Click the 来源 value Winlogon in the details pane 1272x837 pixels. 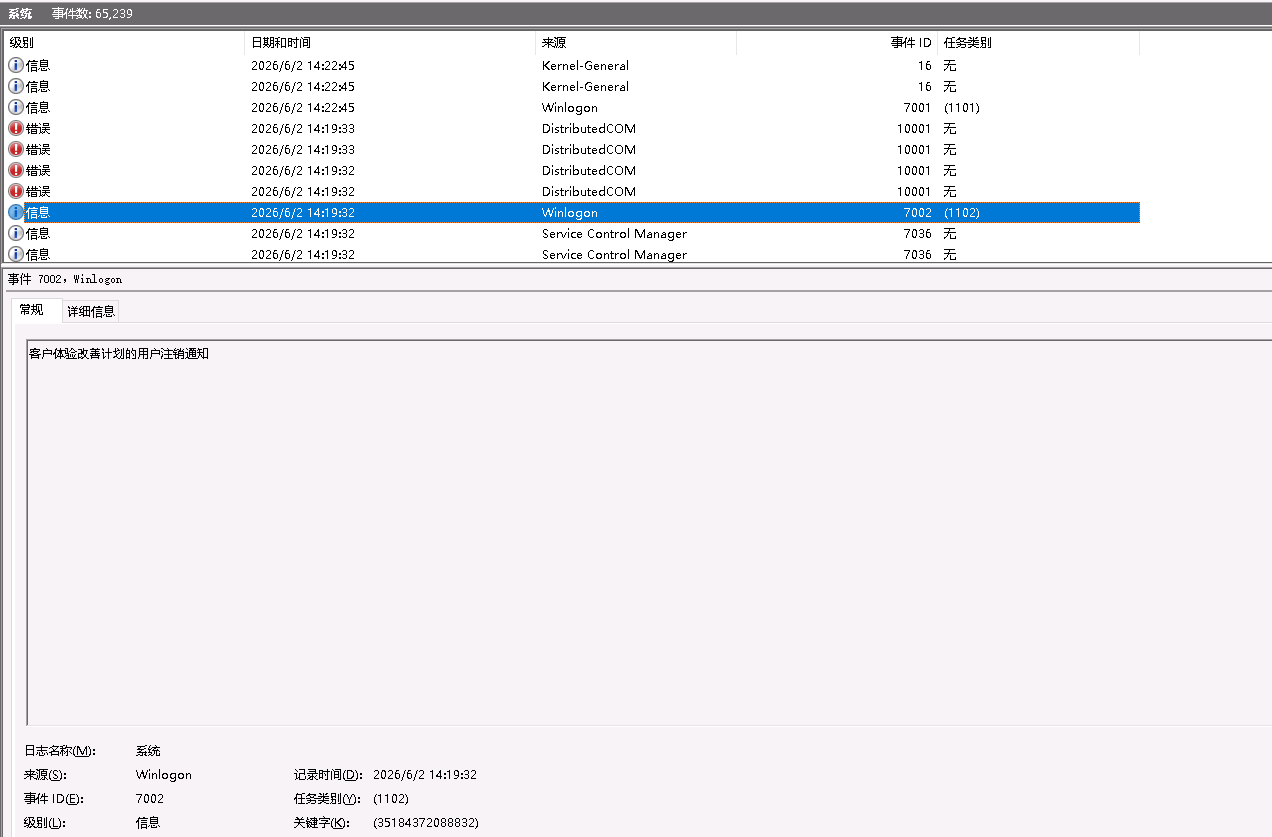tap(164, 775)
